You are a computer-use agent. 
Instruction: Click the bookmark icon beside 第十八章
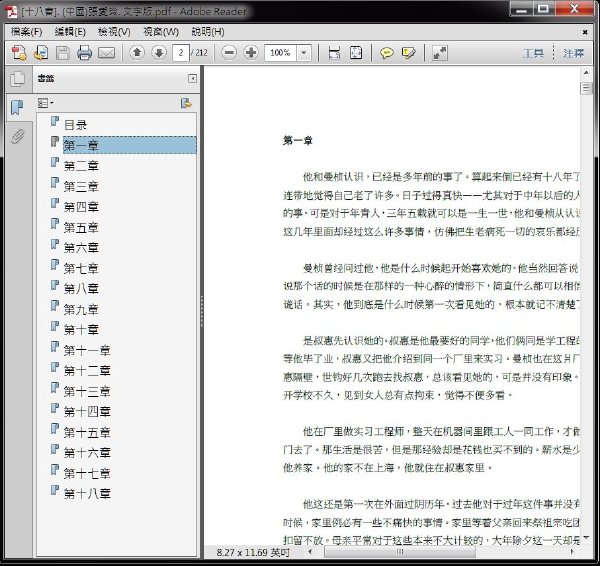tap(55, 490)
